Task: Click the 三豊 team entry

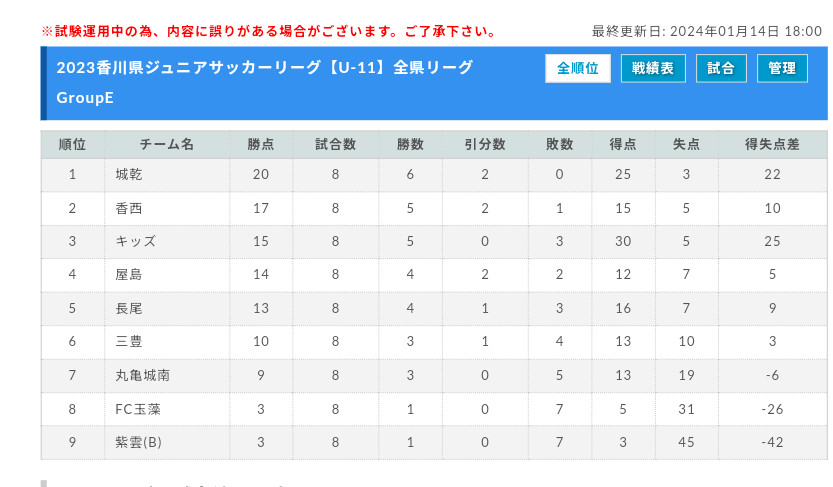Action: point(129,341)
